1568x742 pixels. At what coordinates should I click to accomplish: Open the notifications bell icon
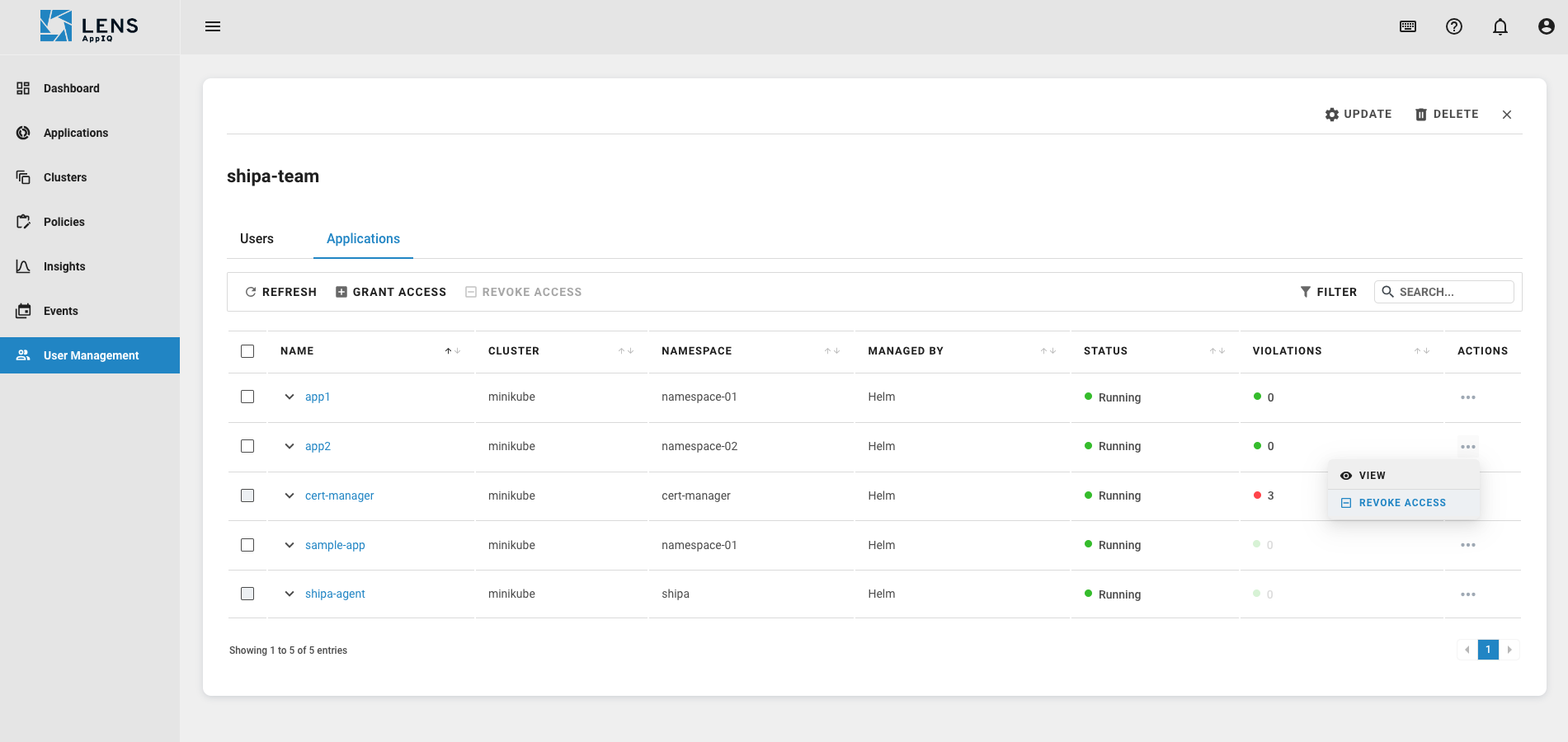pyautogui.click(x=1500, y=26)
